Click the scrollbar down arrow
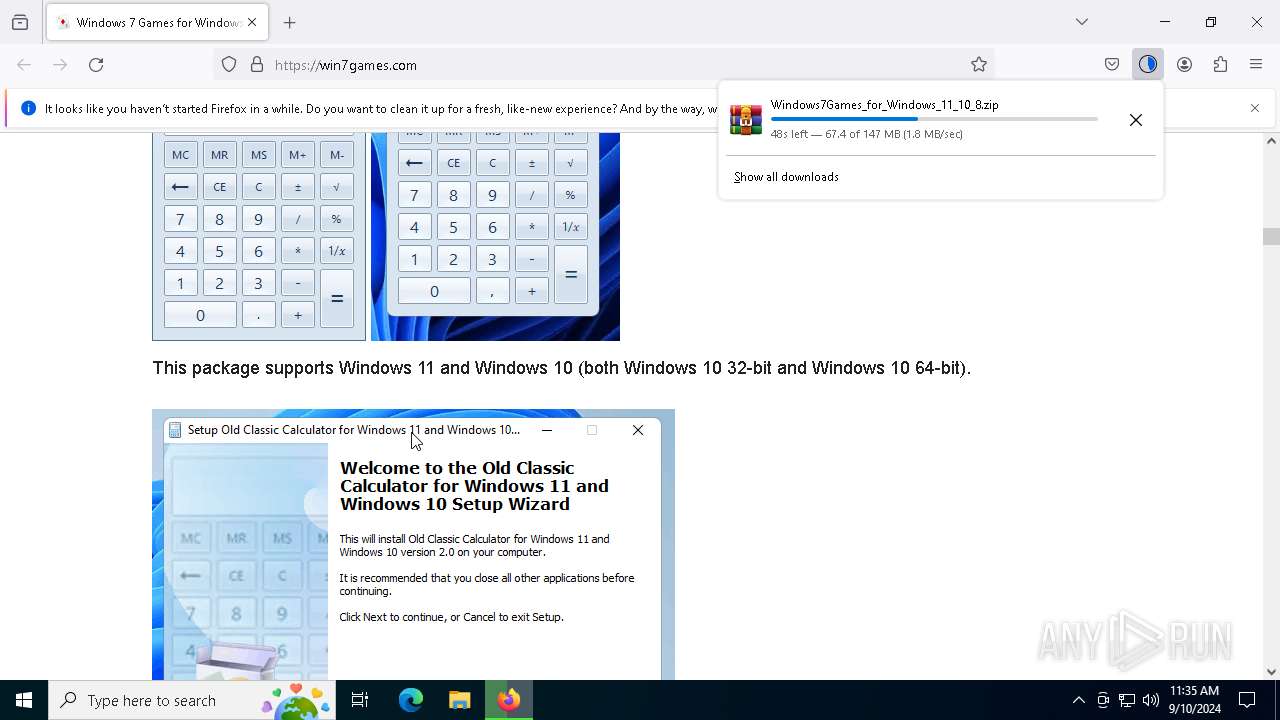1280x720 pixels. 1271,672
